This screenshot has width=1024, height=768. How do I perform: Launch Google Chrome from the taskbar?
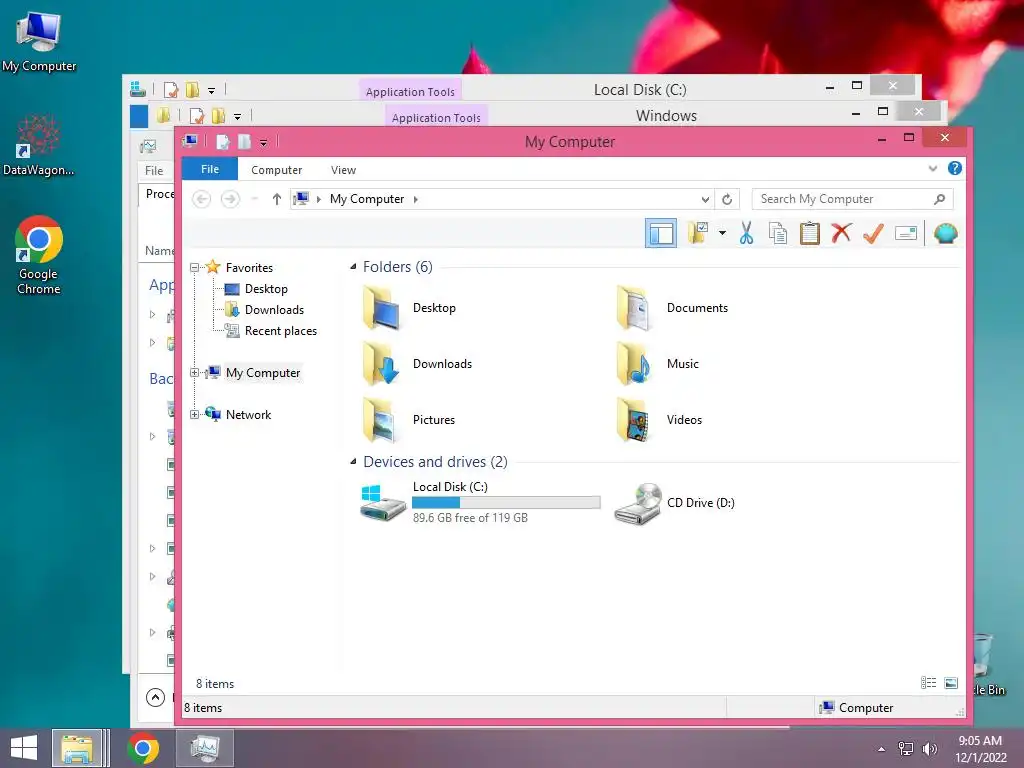pos(143,748)
